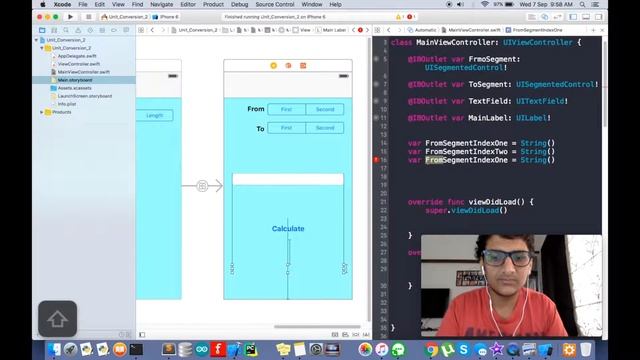Open MainViewController.swift jump bar item
Viewport: 640px width, 360px height.
tap(471, 30)
